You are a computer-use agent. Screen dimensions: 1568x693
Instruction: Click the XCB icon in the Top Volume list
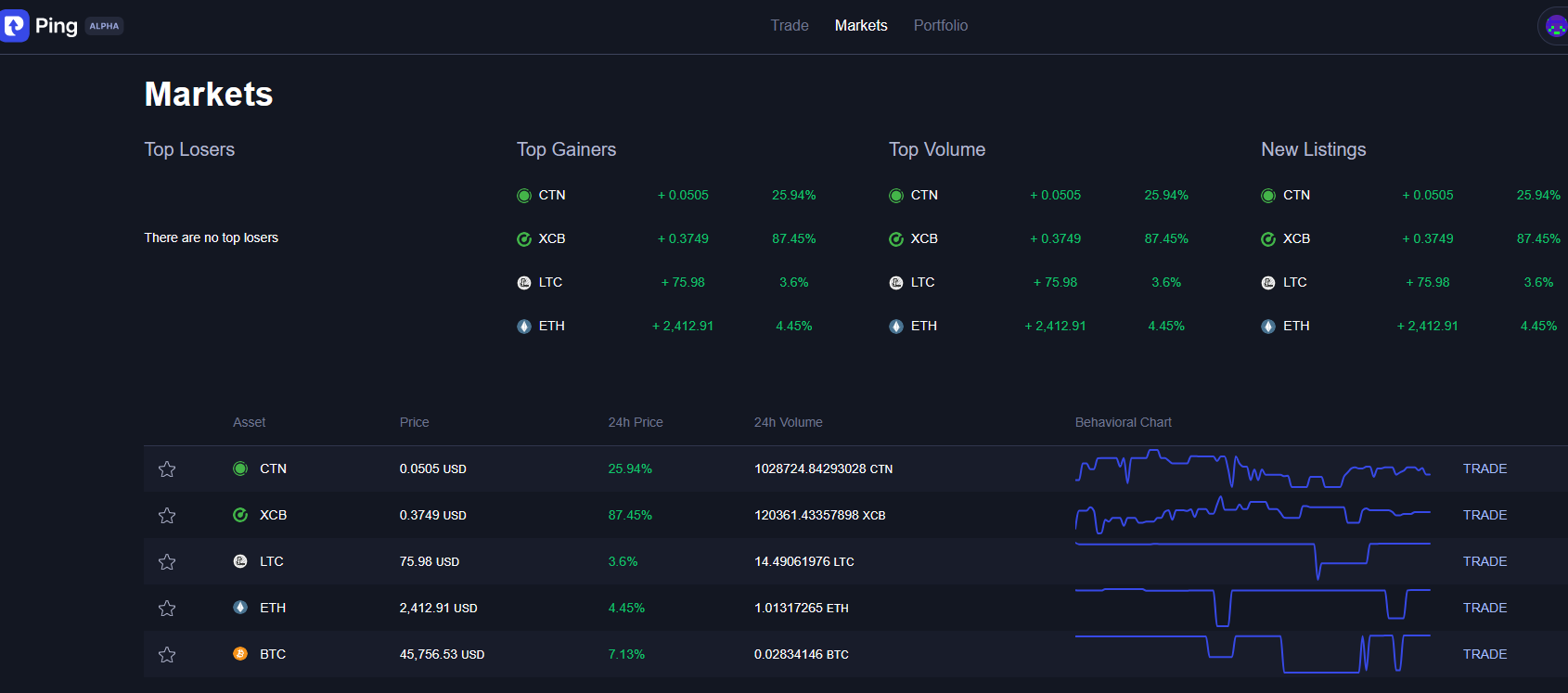pyautogui.click(x=896, y=239)
